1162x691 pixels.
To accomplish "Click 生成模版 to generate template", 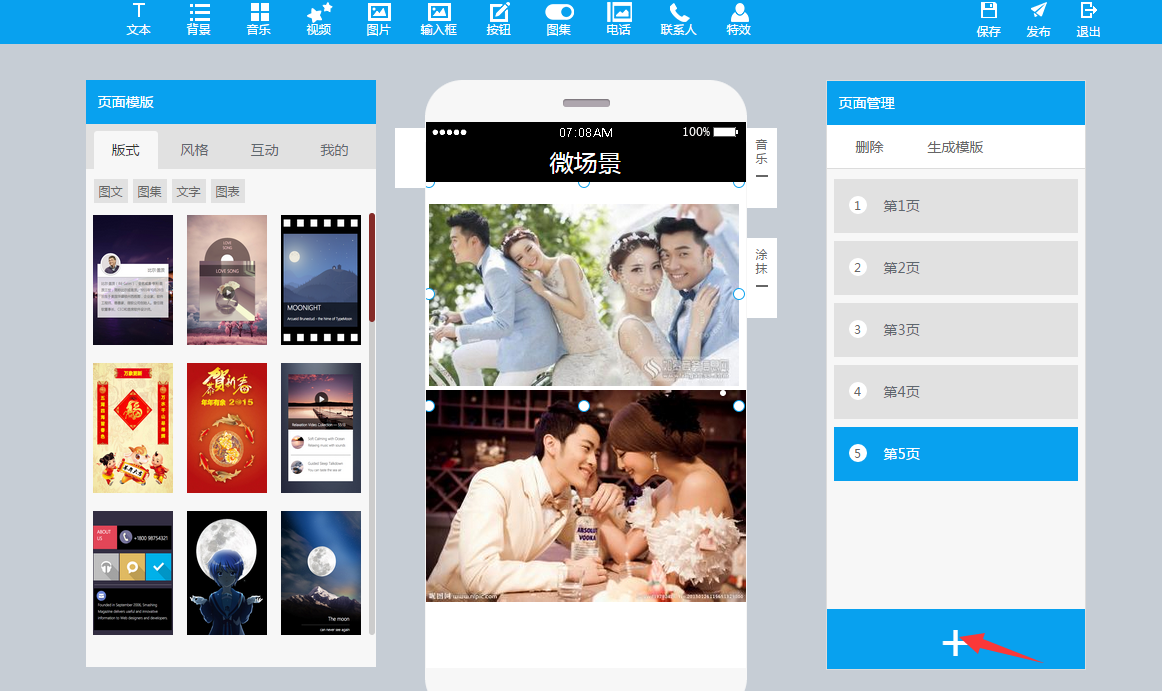I will point(955,147).
